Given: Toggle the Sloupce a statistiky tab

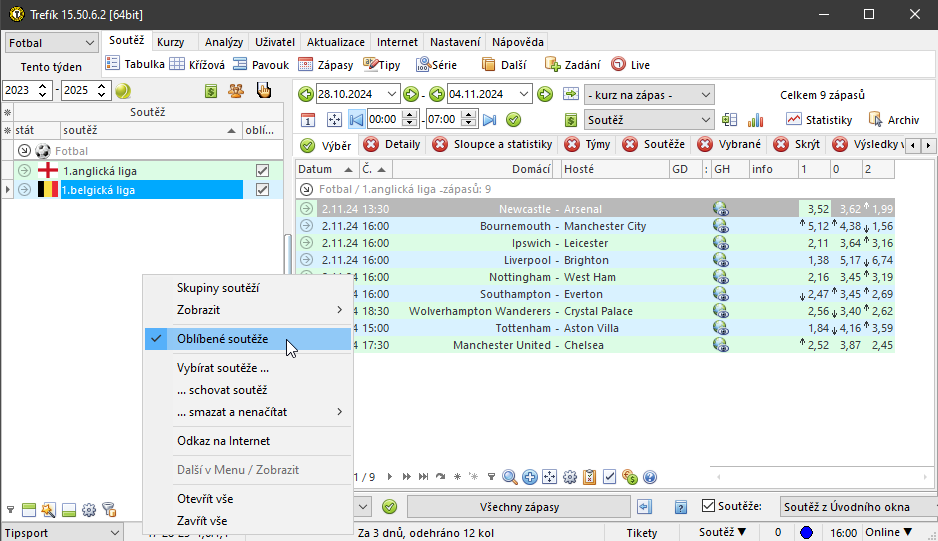Looking at the screenshot, I should coord(492,144).
